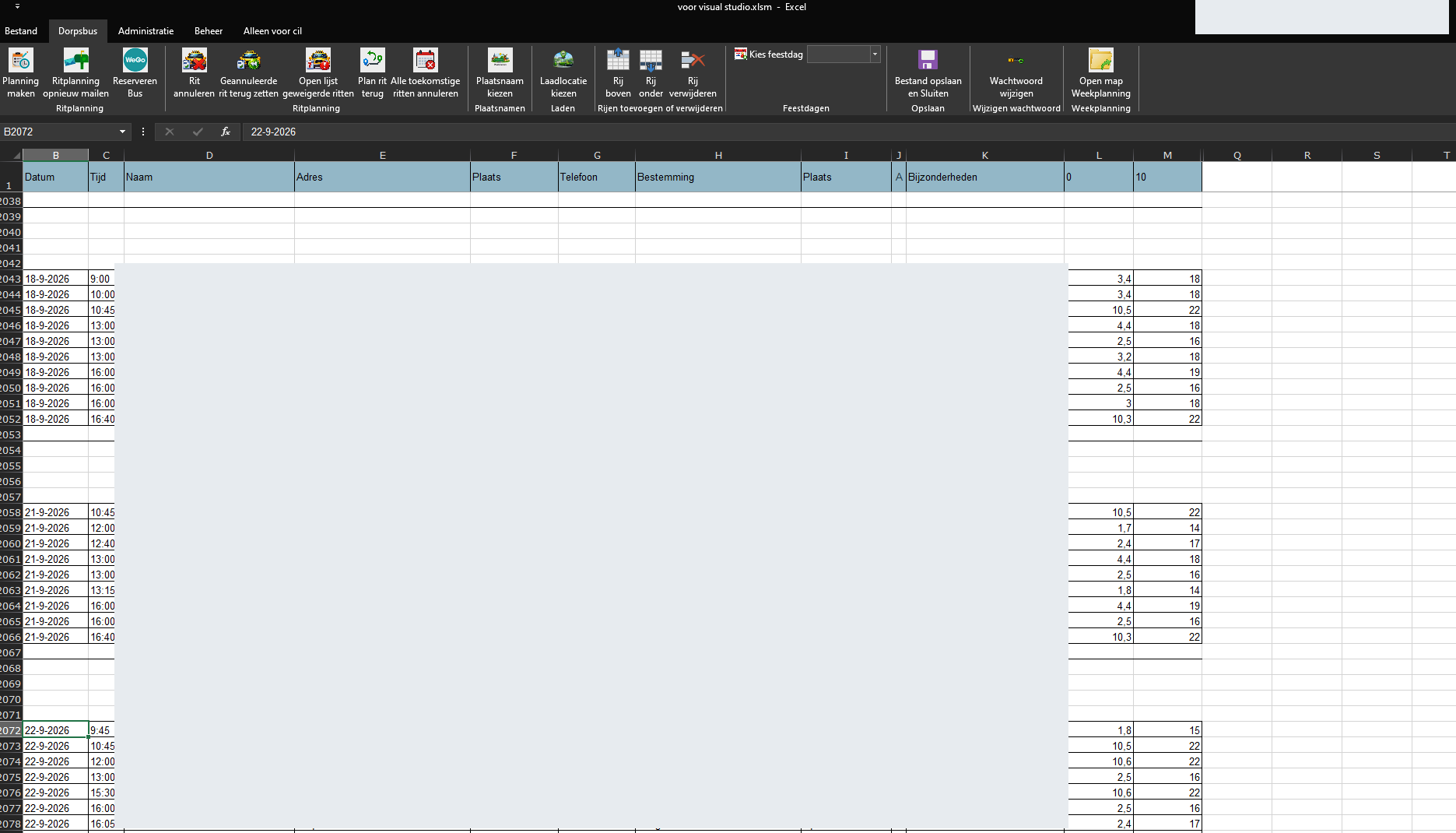Image resolution: width=1456 pixels, height=833 pixels.
Task: Click the Name Box showing B2072
Action: [58, 132]
